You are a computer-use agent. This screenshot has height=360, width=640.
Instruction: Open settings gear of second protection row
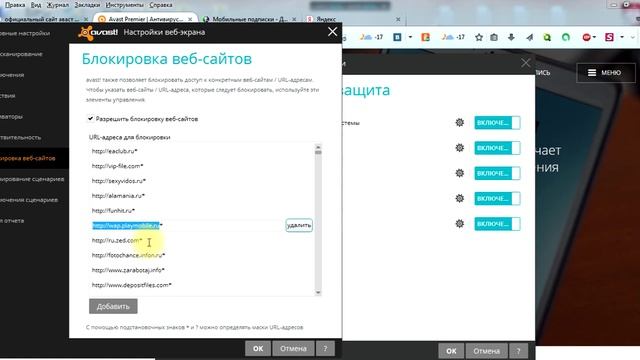coord(460,148)
